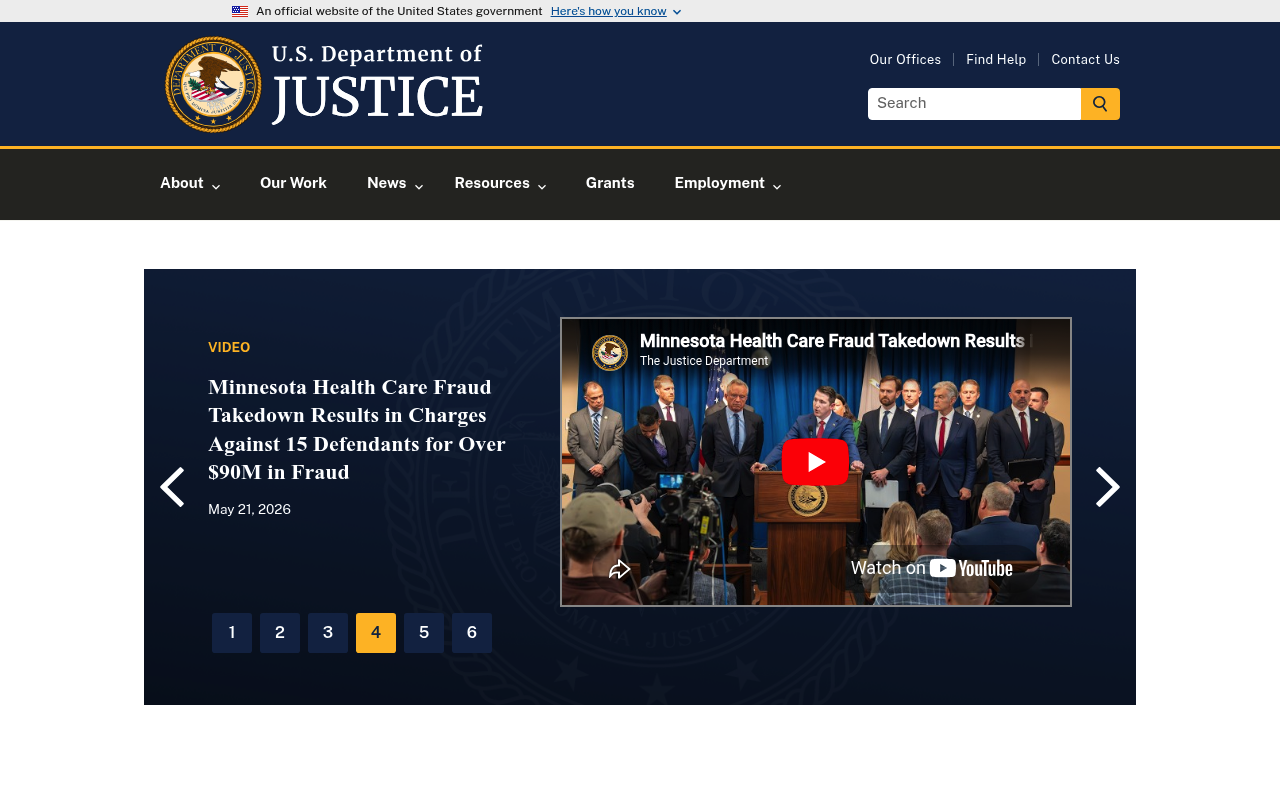Open the Grants page
Viewport: 1280px width, 800px height.
tap(610, 183)
